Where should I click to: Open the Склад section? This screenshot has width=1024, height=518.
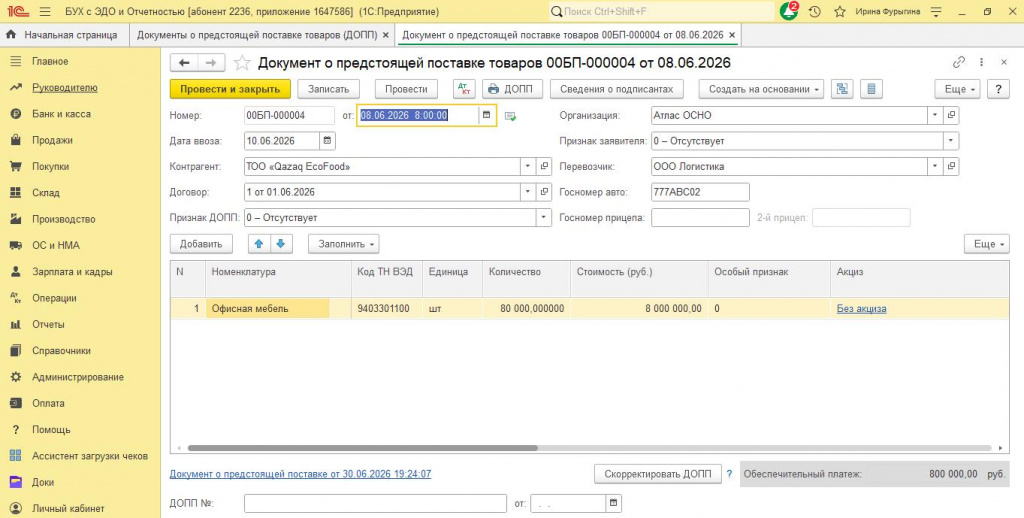click(46, 193)
